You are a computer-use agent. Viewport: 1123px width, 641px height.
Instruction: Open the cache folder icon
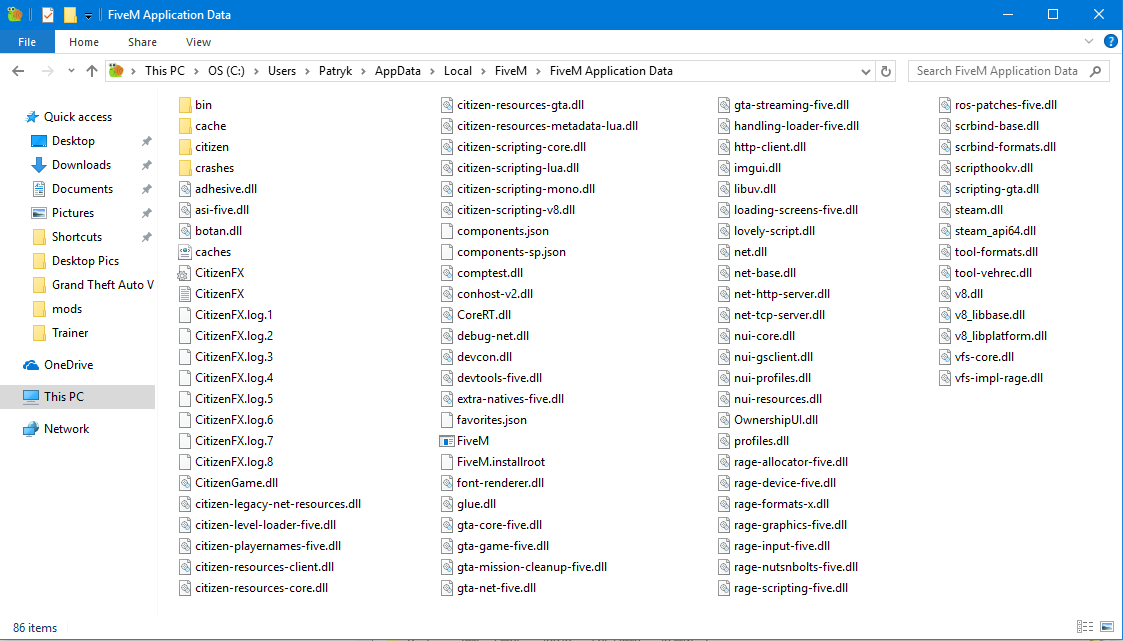pos(185,126)
